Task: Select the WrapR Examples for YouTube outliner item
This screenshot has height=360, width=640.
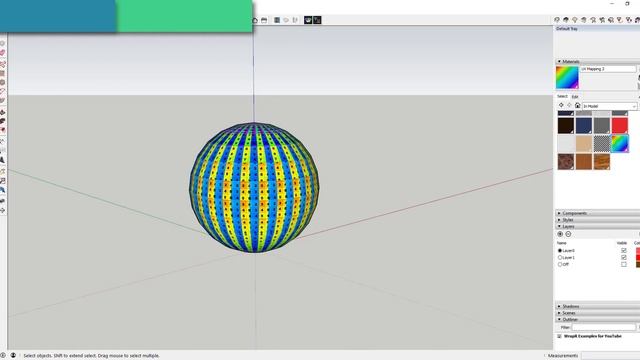Action: (593, 336)
